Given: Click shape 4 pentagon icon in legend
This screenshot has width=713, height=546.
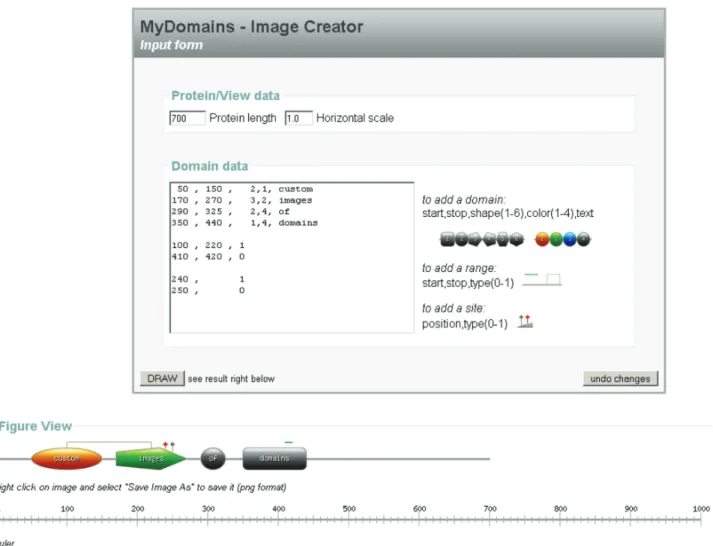Looking at the screenshot, I should [489, 239].
